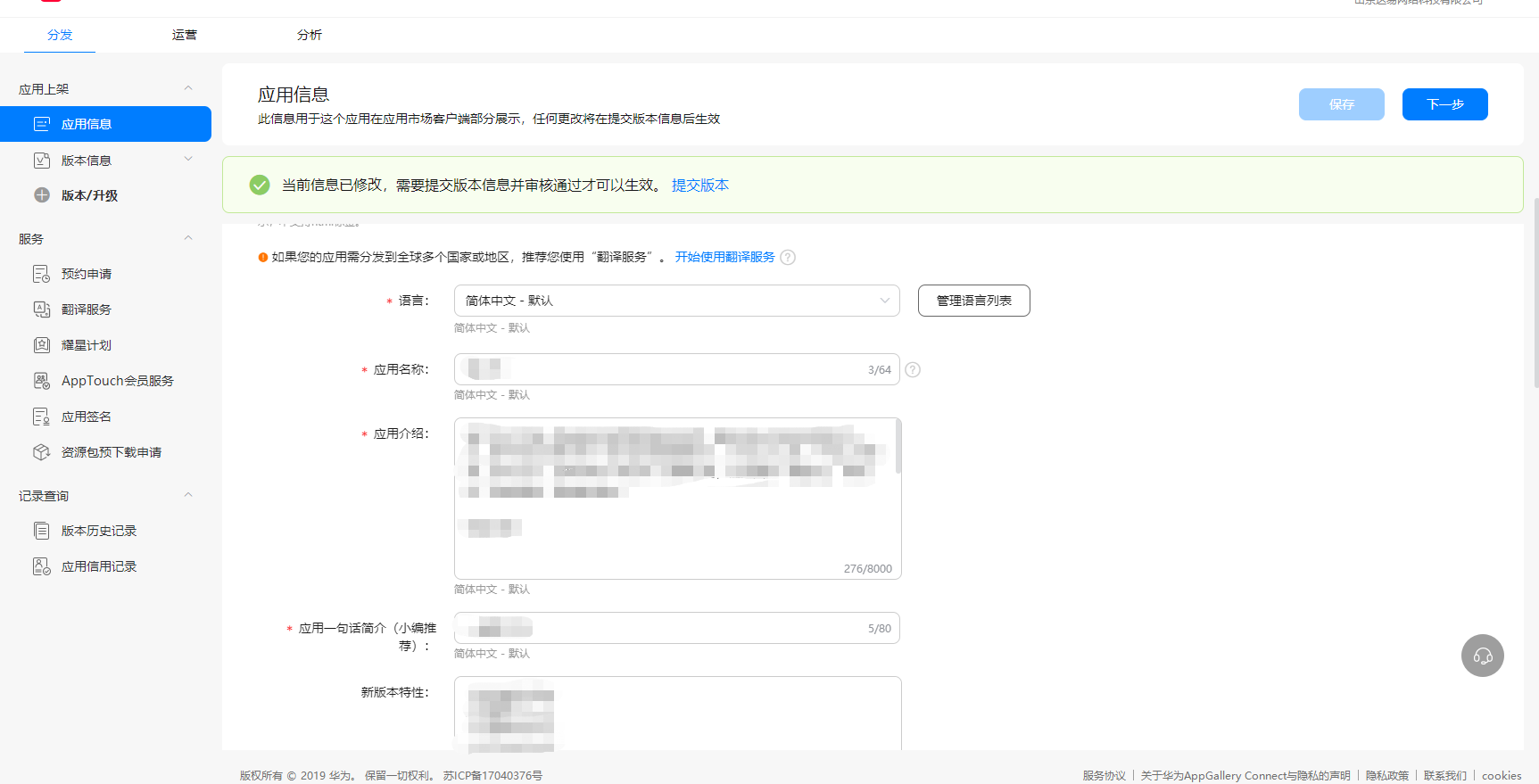Click the 版本历史记录 icon
This screenshot has width=1539, height=784.
tap(42, 531)
